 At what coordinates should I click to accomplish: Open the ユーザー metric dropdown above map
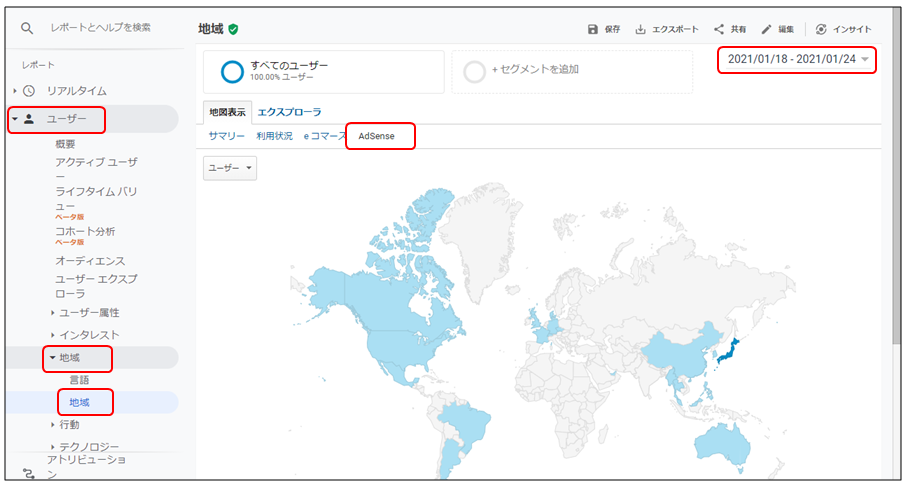coord(230,168)
